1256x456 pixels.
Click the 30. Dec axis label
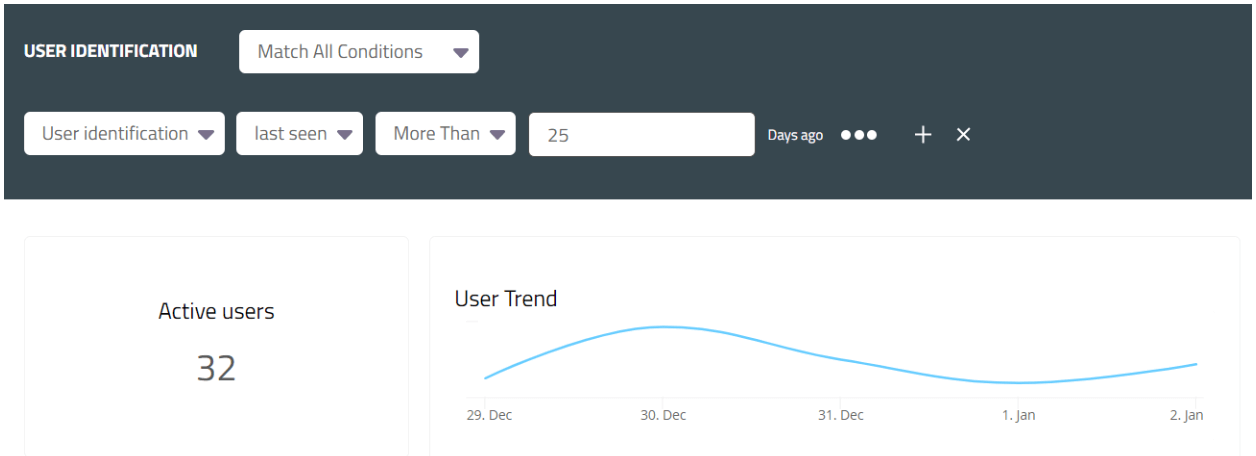pyautogui.click(x=663, y=415)
